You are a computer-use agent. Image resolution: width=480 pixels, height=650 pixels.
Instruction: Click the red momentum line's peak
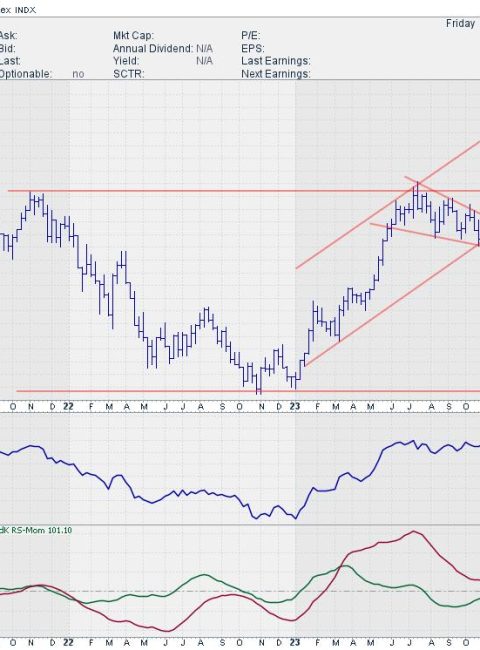tap(413, 531)
